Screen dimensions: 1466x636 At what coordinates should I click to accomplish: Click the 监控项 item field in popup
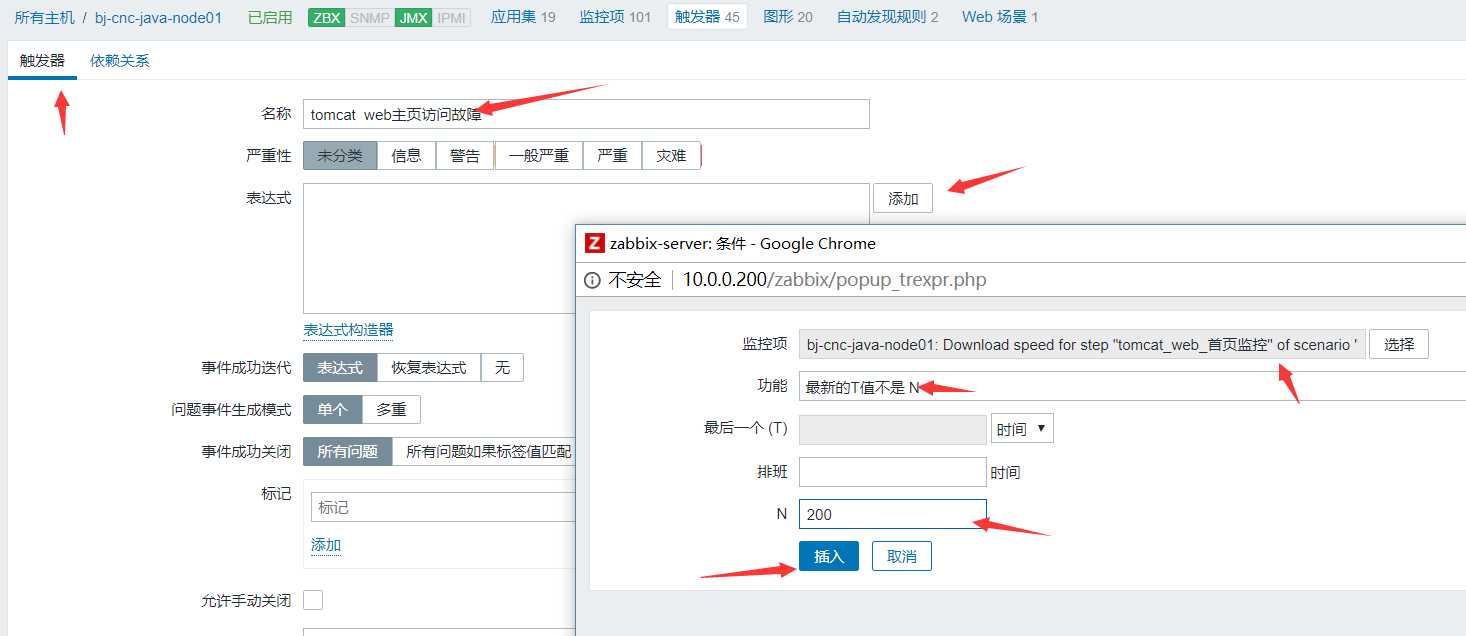tap(1082, 345)
